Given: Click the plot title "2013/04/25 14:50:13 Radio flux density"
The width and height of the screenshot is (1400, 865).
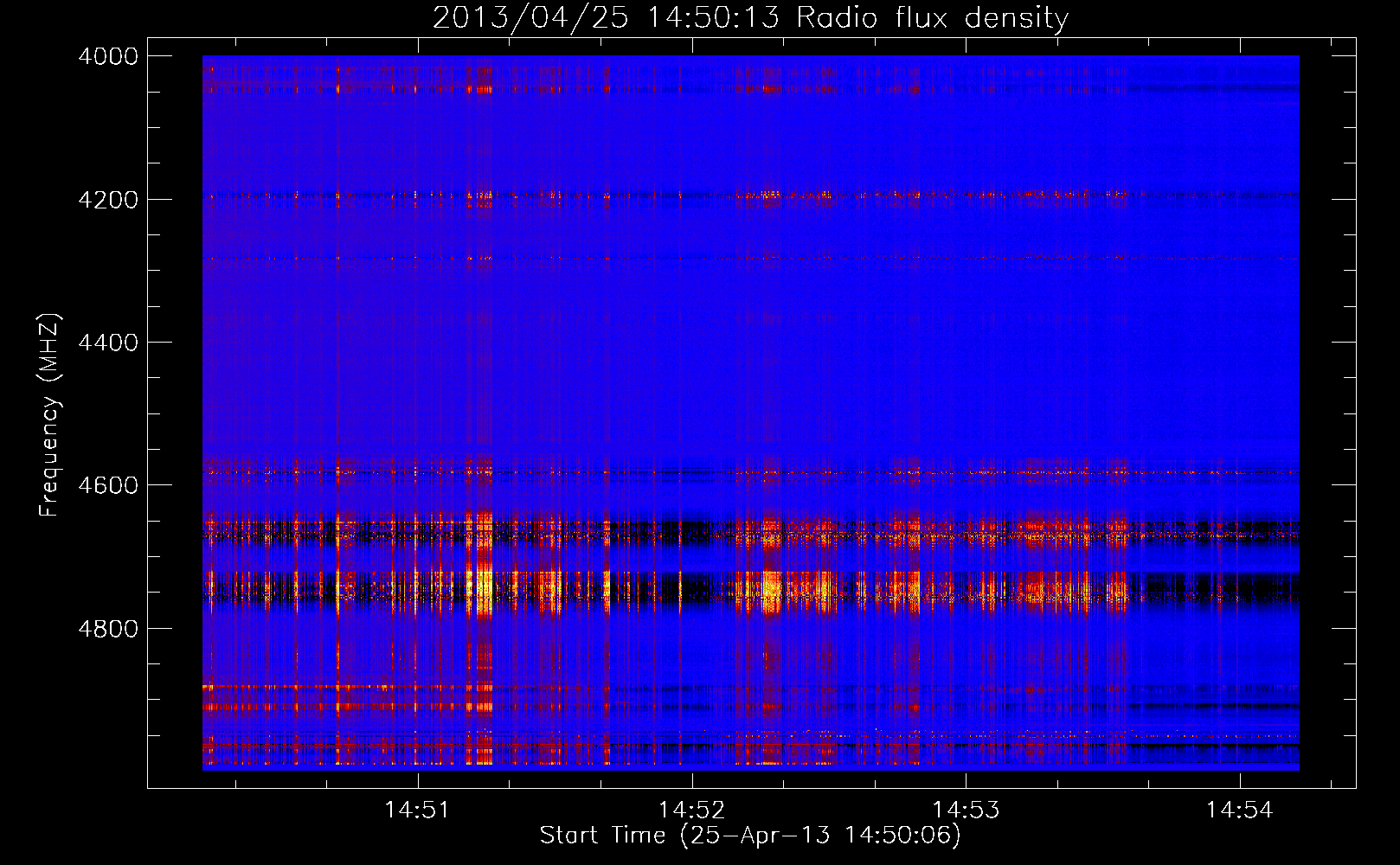Looking at the screenshot, I should click(750, 17).
